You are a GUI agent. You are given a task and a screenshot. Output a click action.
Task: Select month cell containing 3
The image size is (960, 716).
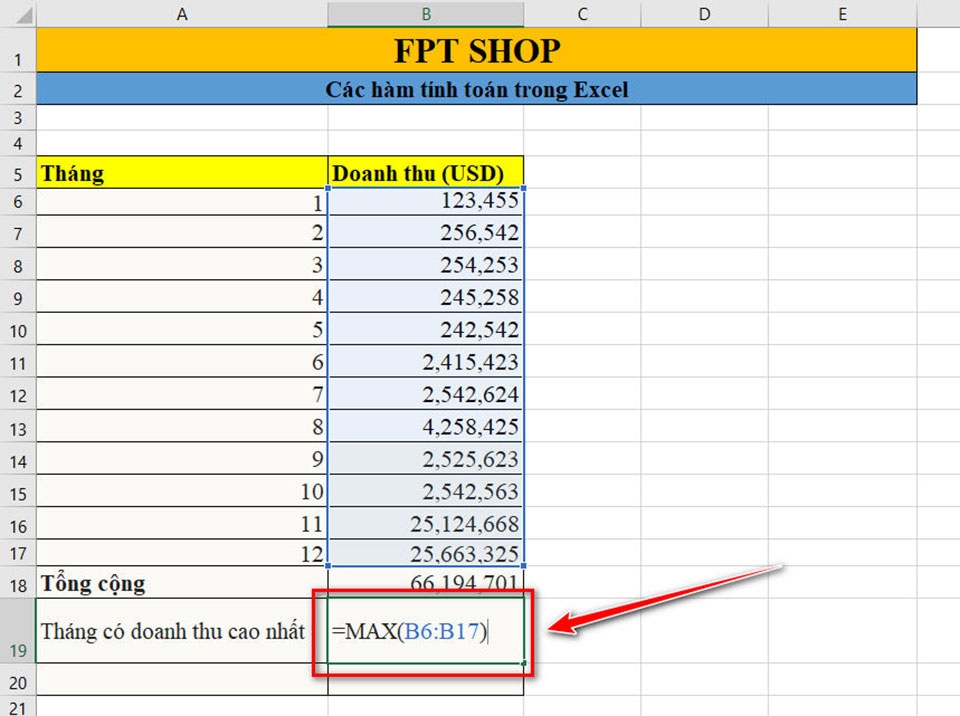click(x=182, y=264)
